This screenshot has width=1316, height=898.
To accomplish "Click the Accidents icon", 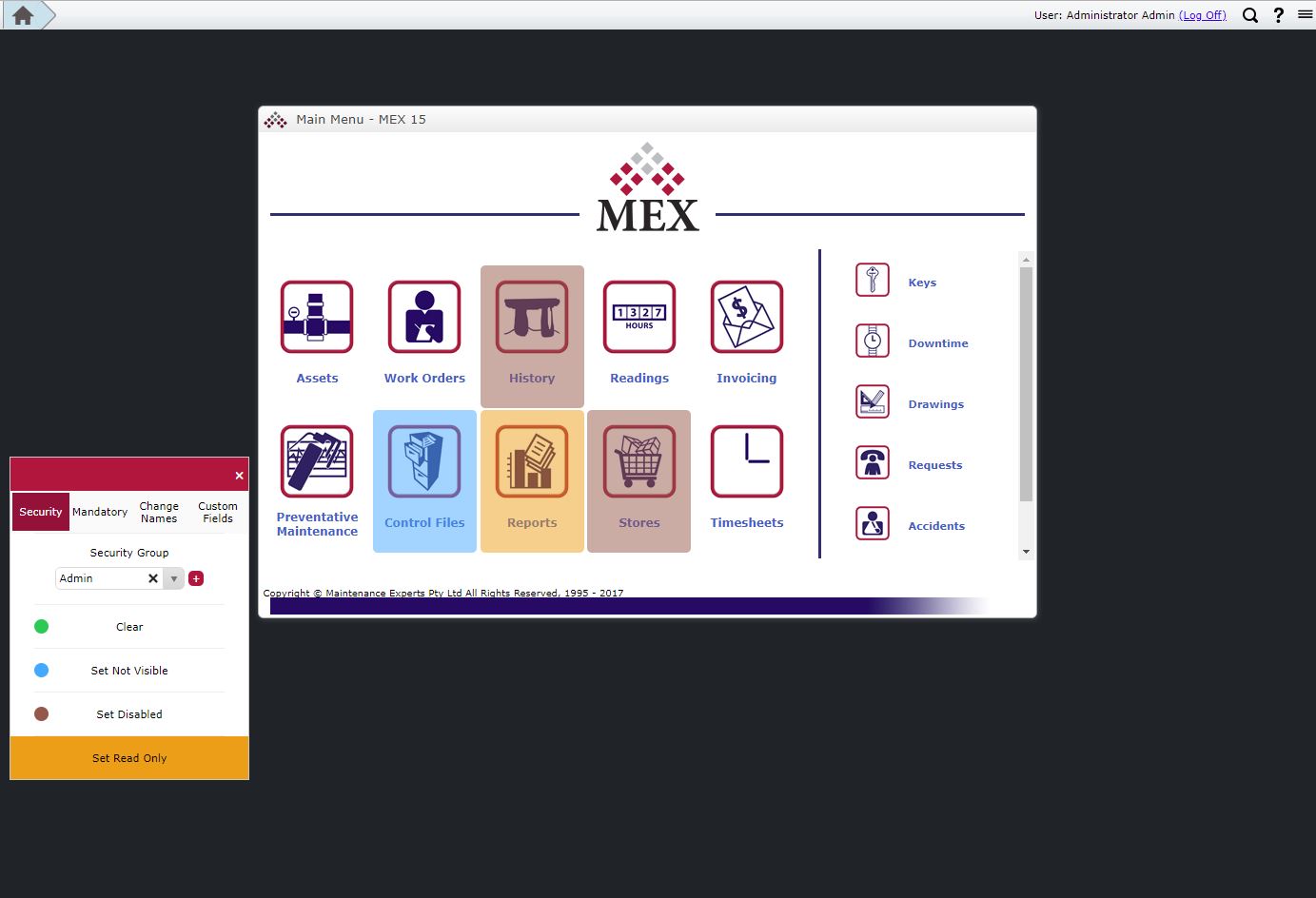I will [873, 524].
